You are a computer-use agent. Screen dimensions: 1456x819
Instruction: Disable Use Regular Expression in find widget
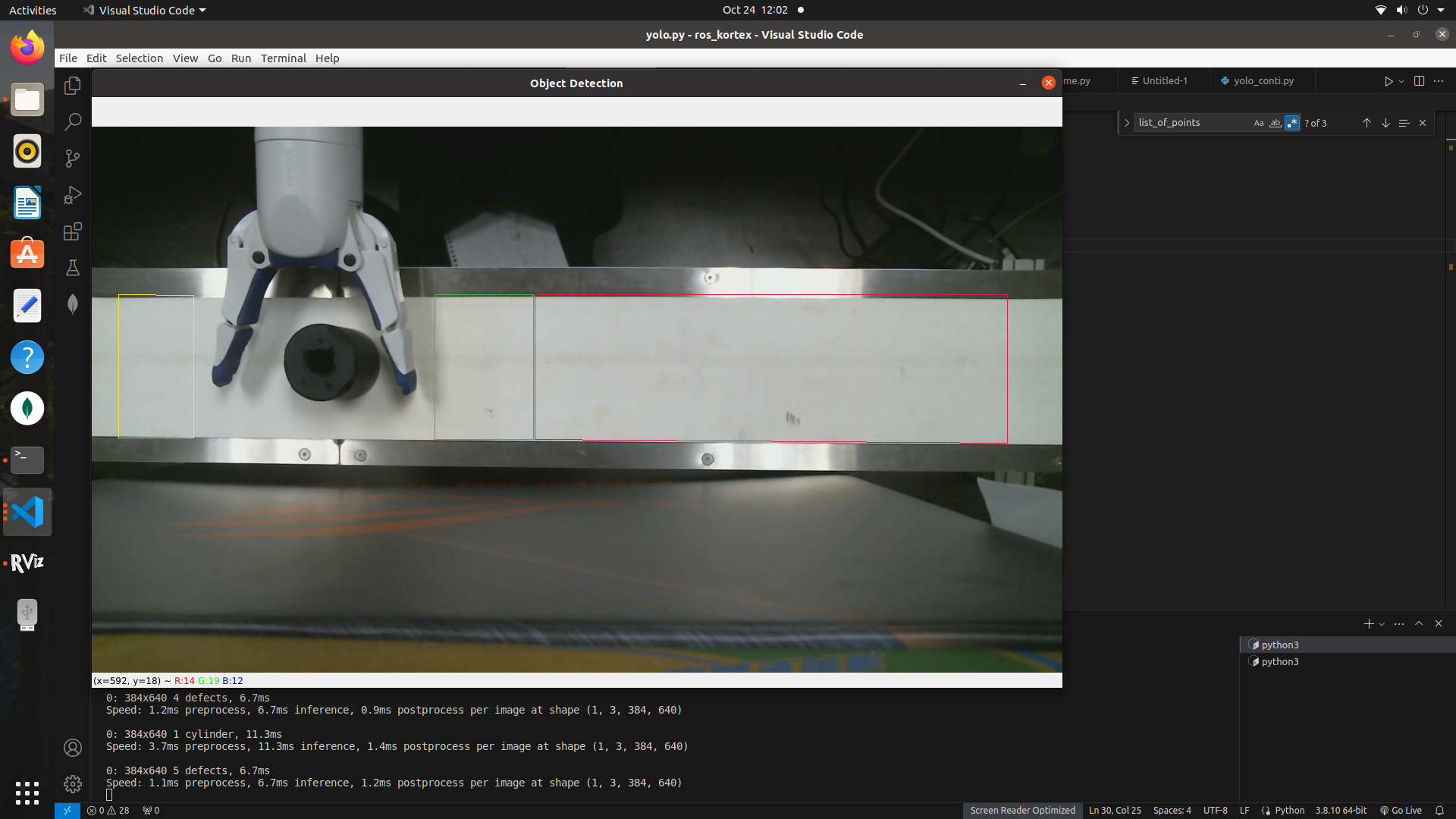(x=1292, y=123)
